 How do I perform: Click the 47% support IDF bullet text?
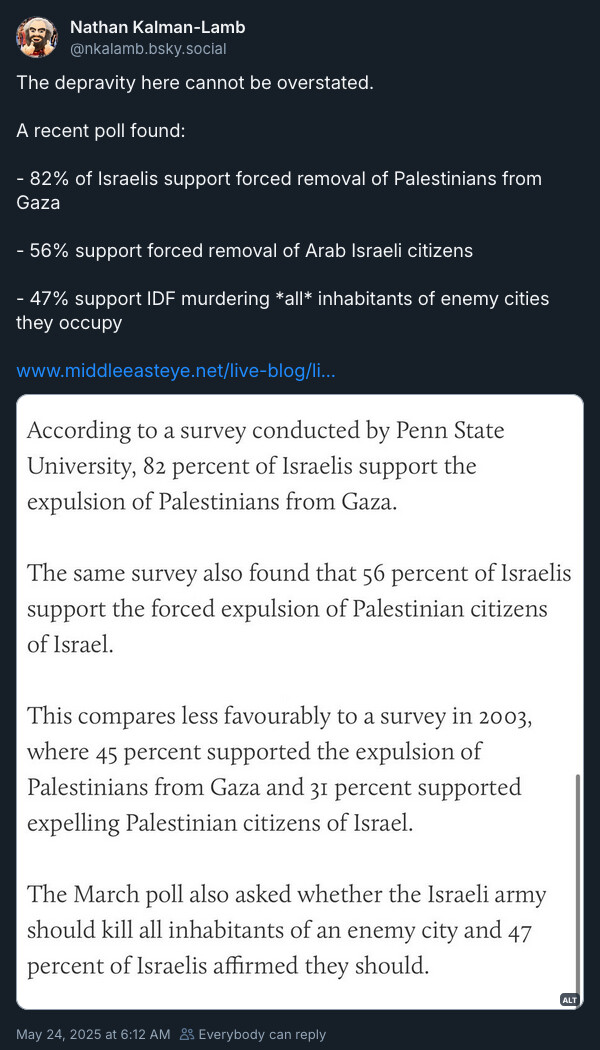point(283,311)
